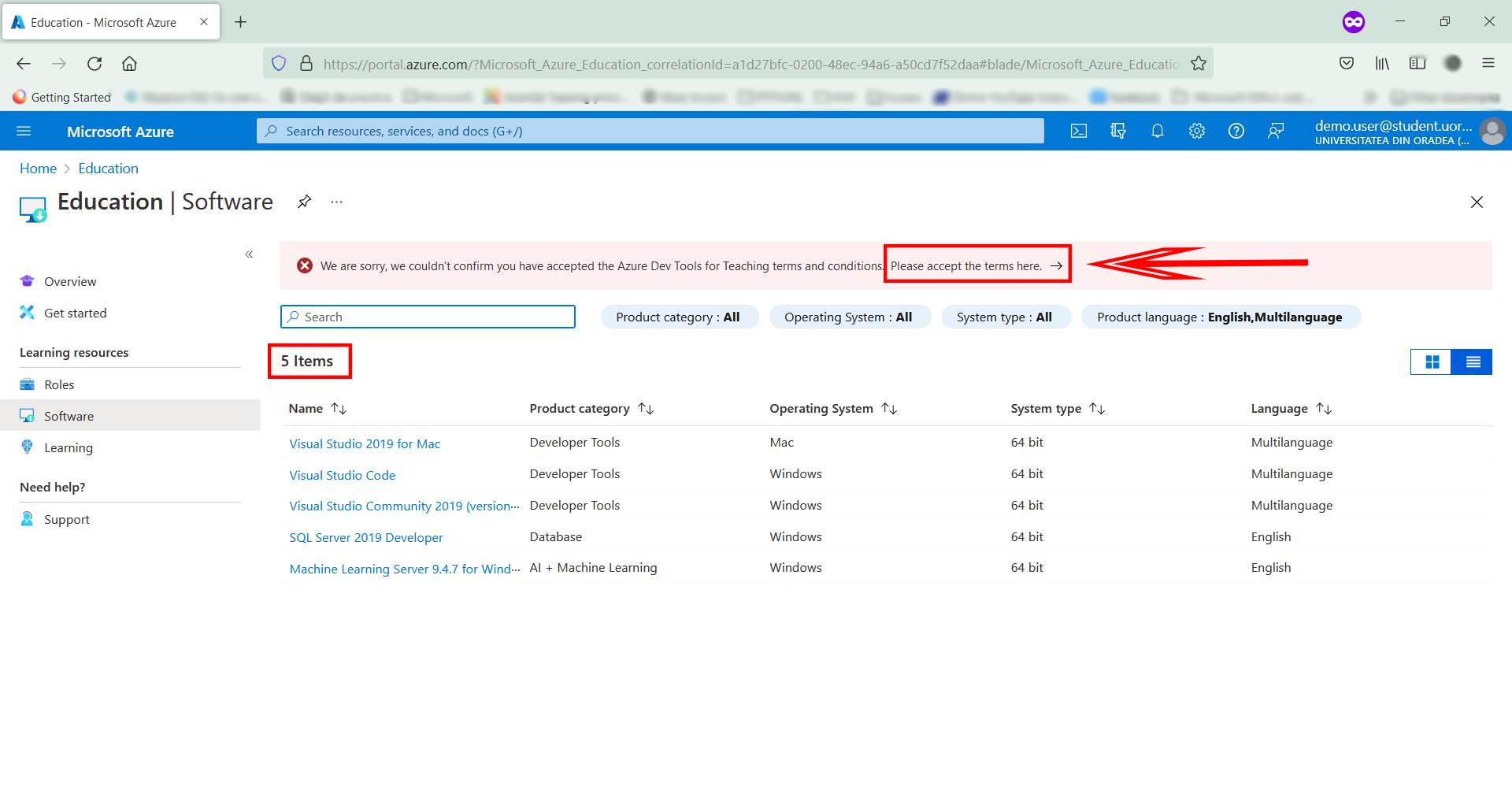Image resolution: width=1512 pixels, height=805 pixels.
Task: Click the software Search field
Action: [x=428, y=317]
